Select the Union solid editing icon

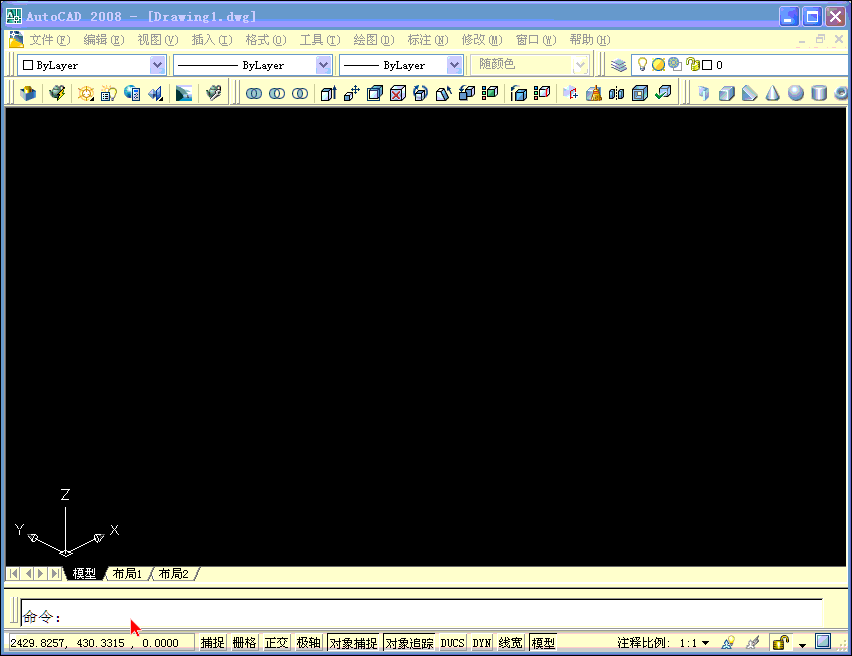[x=255, y=92]
